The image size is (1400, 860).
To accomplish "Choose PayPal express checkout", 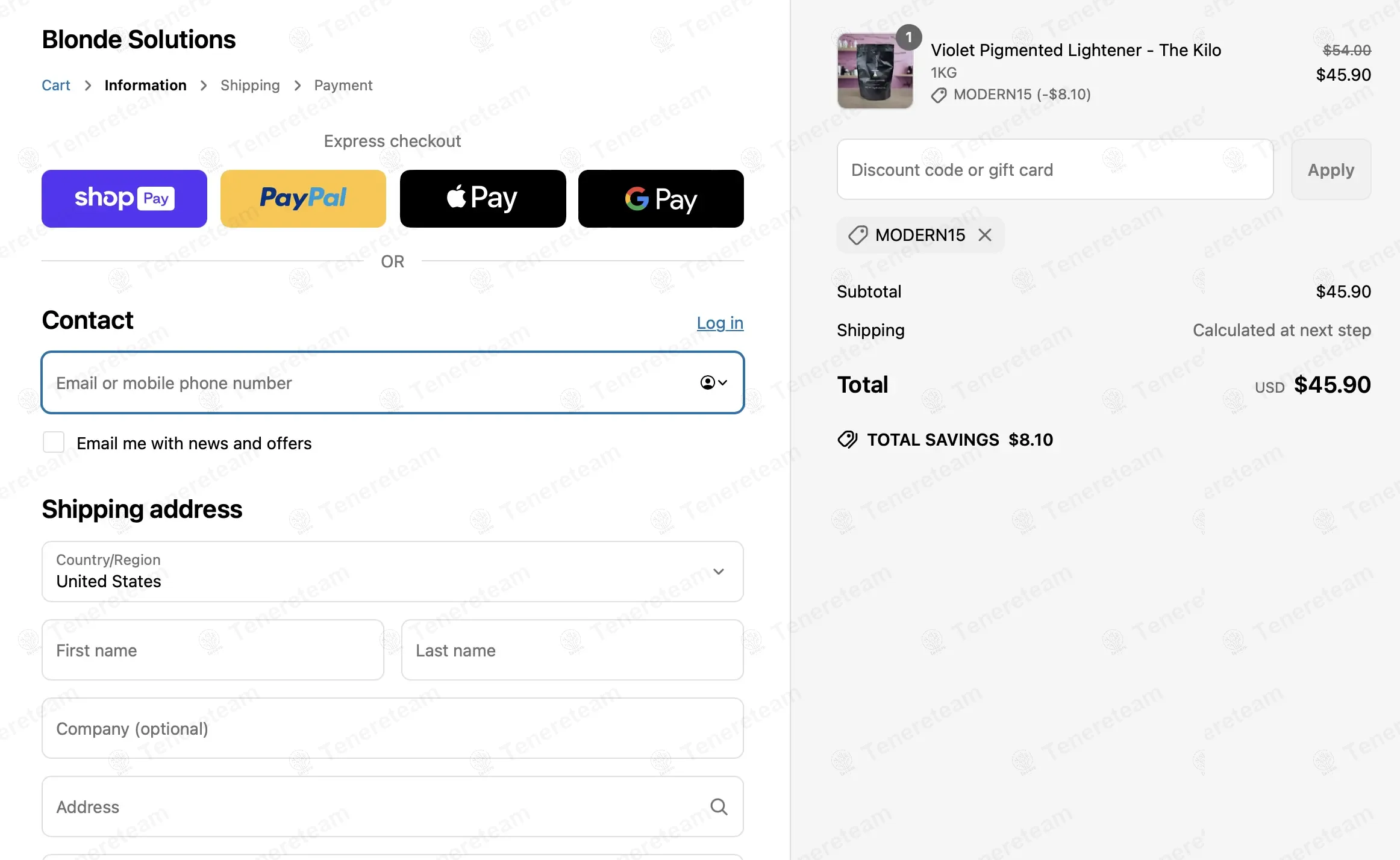I will tap(303, 198).
